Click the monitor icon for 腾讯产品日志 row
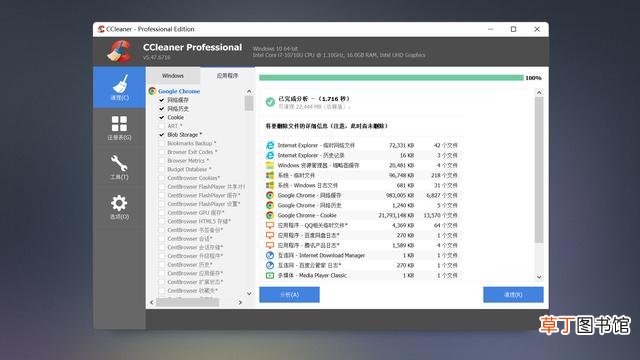The height and width of the screenshot is (360, 640). pyautogui.click(x=270, y=245)
